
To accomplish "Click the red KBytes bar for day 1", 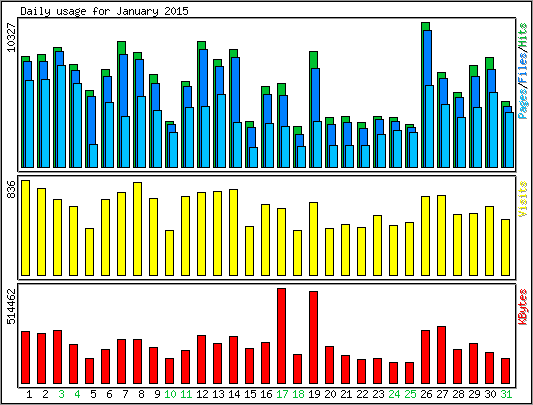I will (x=25, y=357).
